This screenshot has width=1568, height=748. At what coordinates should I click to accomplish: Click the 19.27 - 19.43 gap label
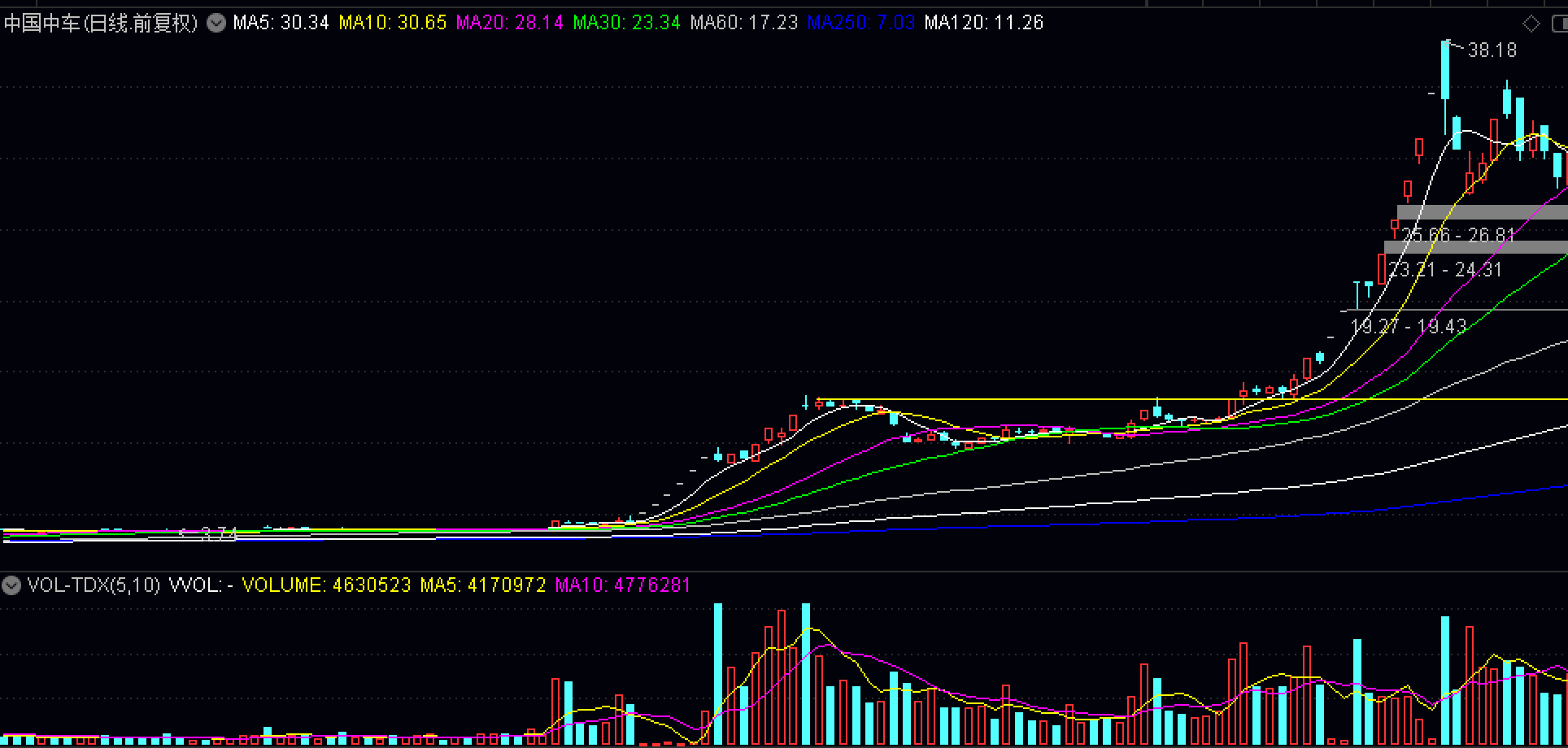(x=1409, y=327)
